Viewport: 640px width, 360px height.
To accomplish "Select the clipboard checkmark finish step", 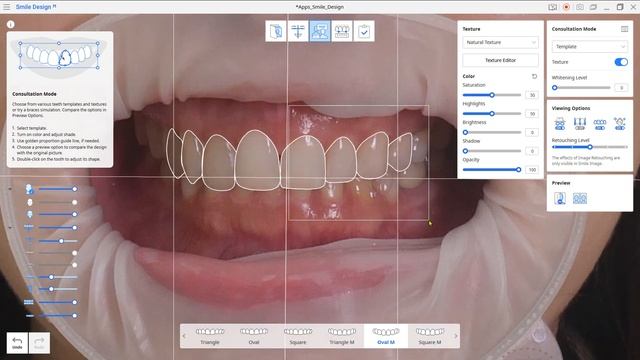I will pyautogui.click(x=364, y=31).
